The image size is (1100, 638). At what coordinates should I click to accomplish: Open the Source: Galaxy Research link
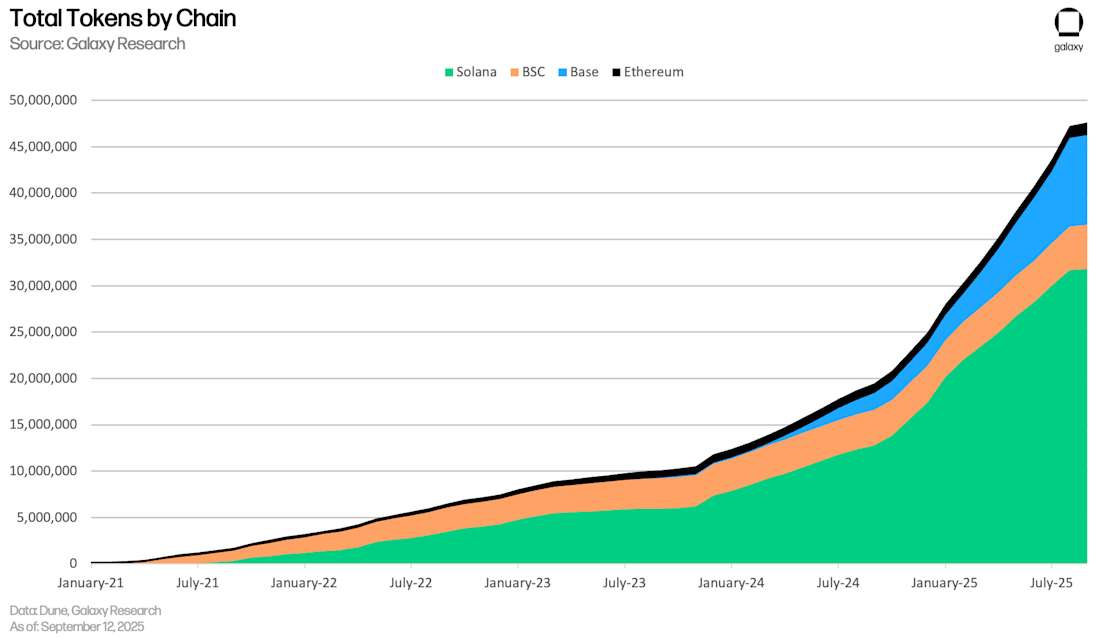[96, 43]
